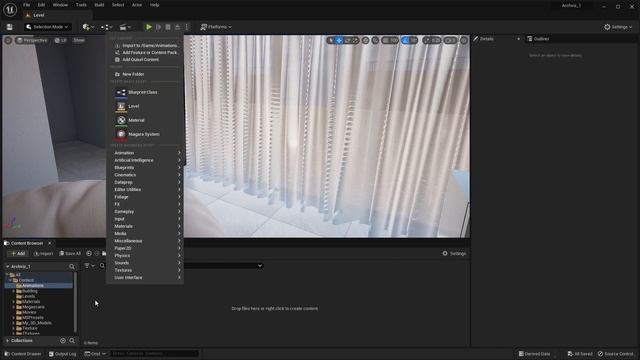Activate the Scale objects tool in the viewport

[x=355, y=40]
